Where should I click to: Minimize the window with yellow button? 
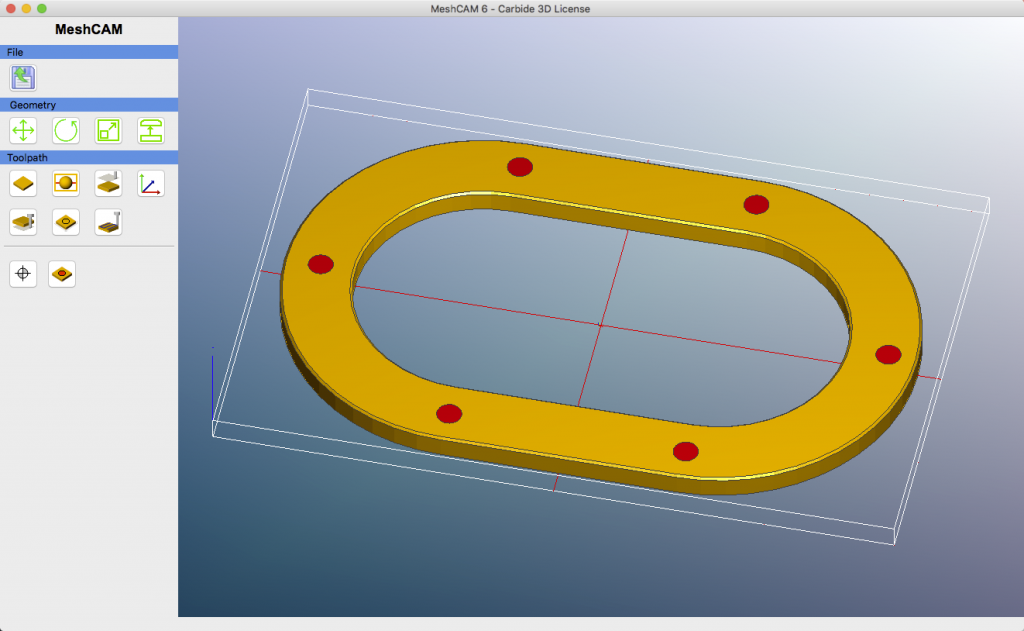(x=26, y=8)
